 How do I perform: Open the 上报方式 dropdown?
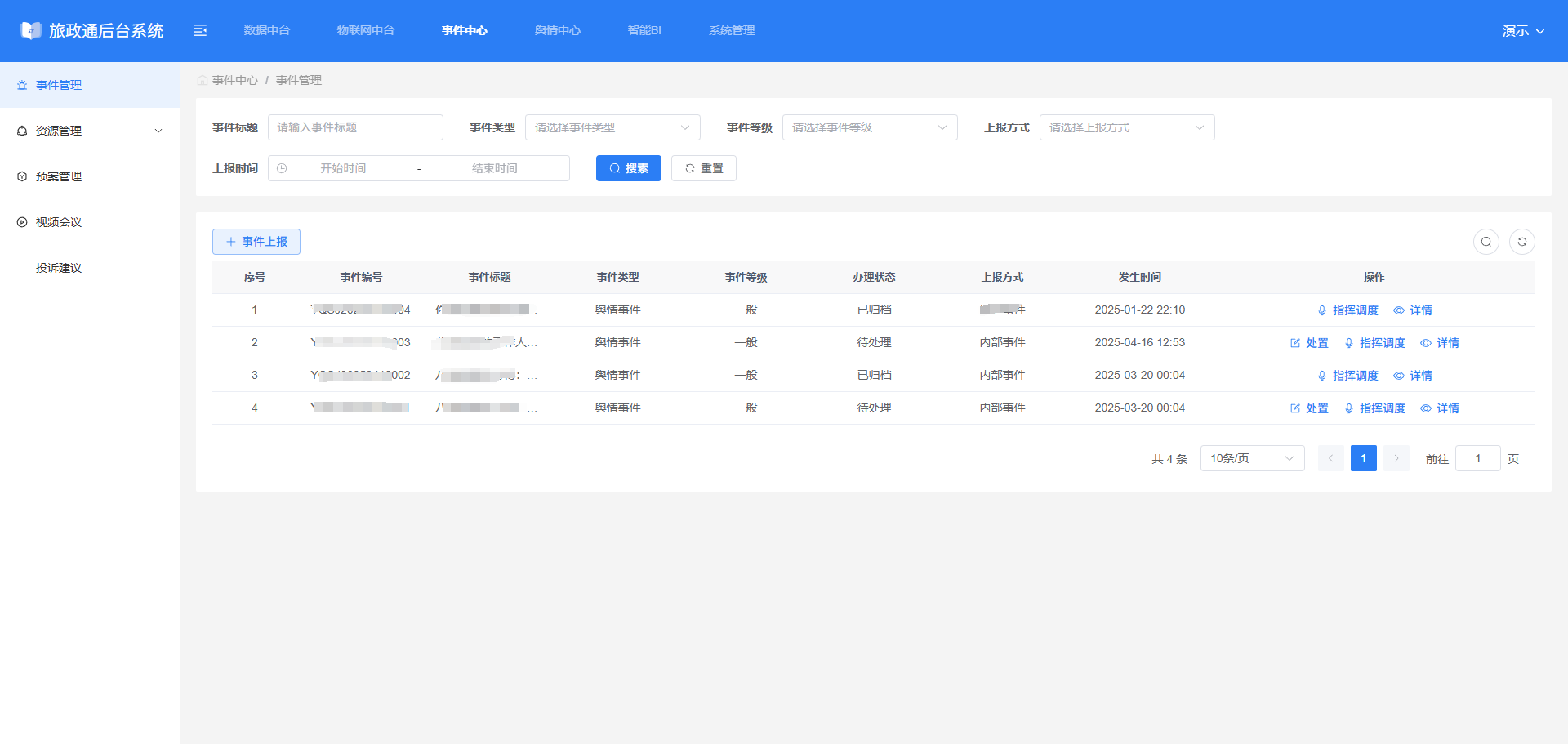click(1127, 127)
